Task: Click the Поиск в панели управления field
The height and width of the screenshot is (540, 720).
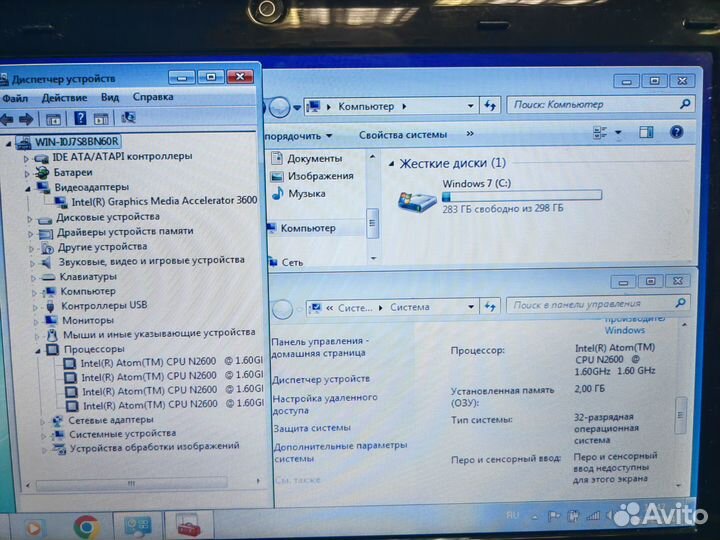Action: coord(598,304)
